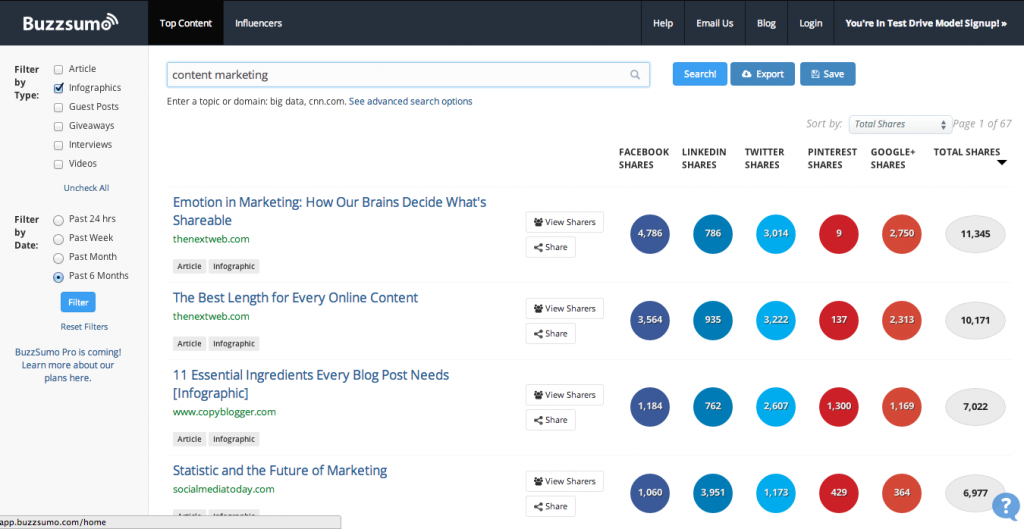This screenshot has height=529, width=1024.
Task: Uncheck the Infographics type filter
Action: pos(58,88)
